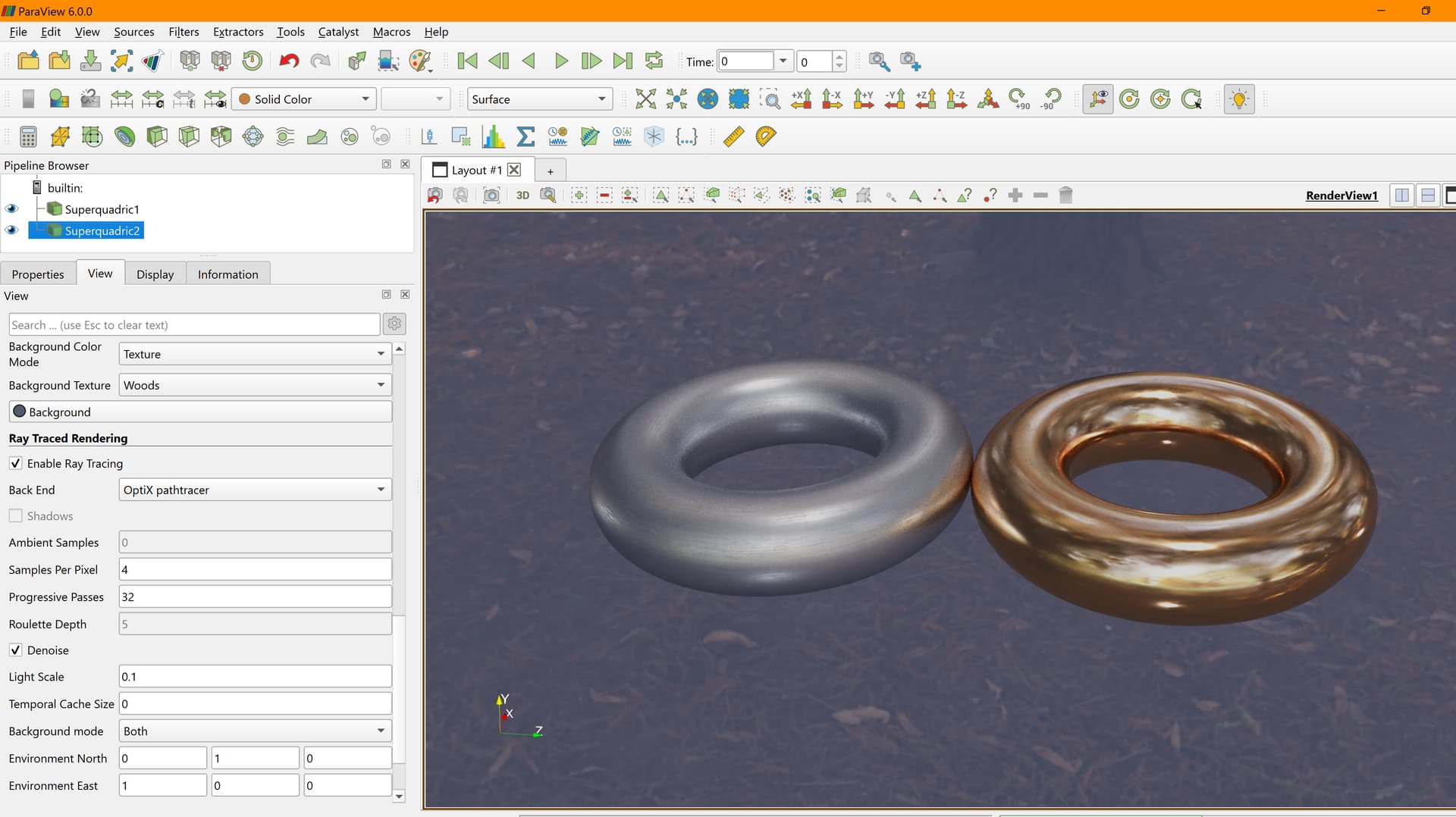
Task: Open the Back End dropdown
Action: (x=255, y=490)
